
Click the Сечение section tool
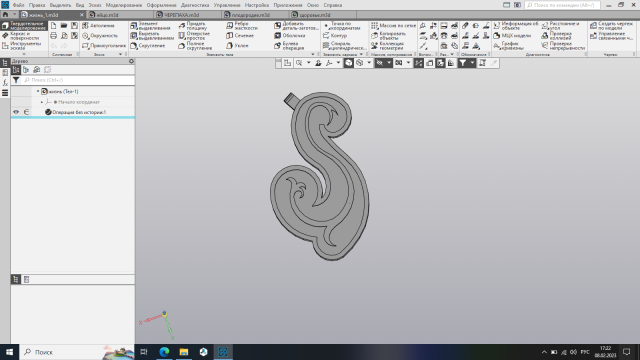point(240,36)
